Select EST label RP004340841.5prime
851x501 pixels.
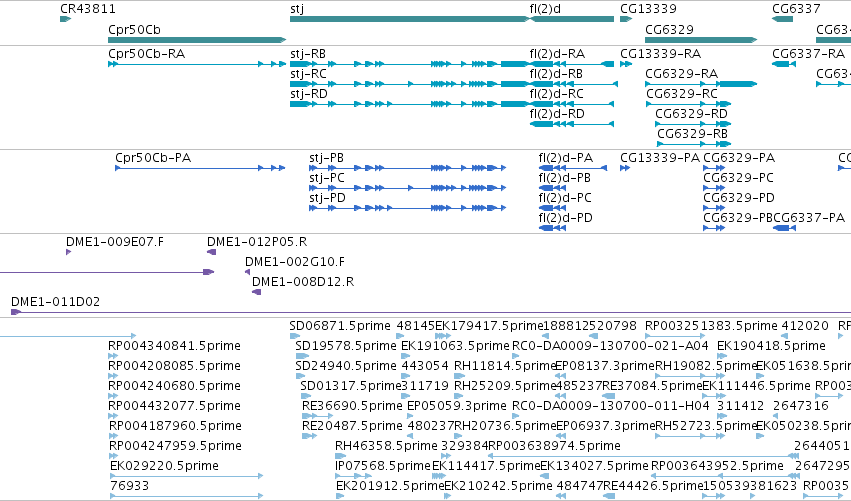click(x=174, y=346)
